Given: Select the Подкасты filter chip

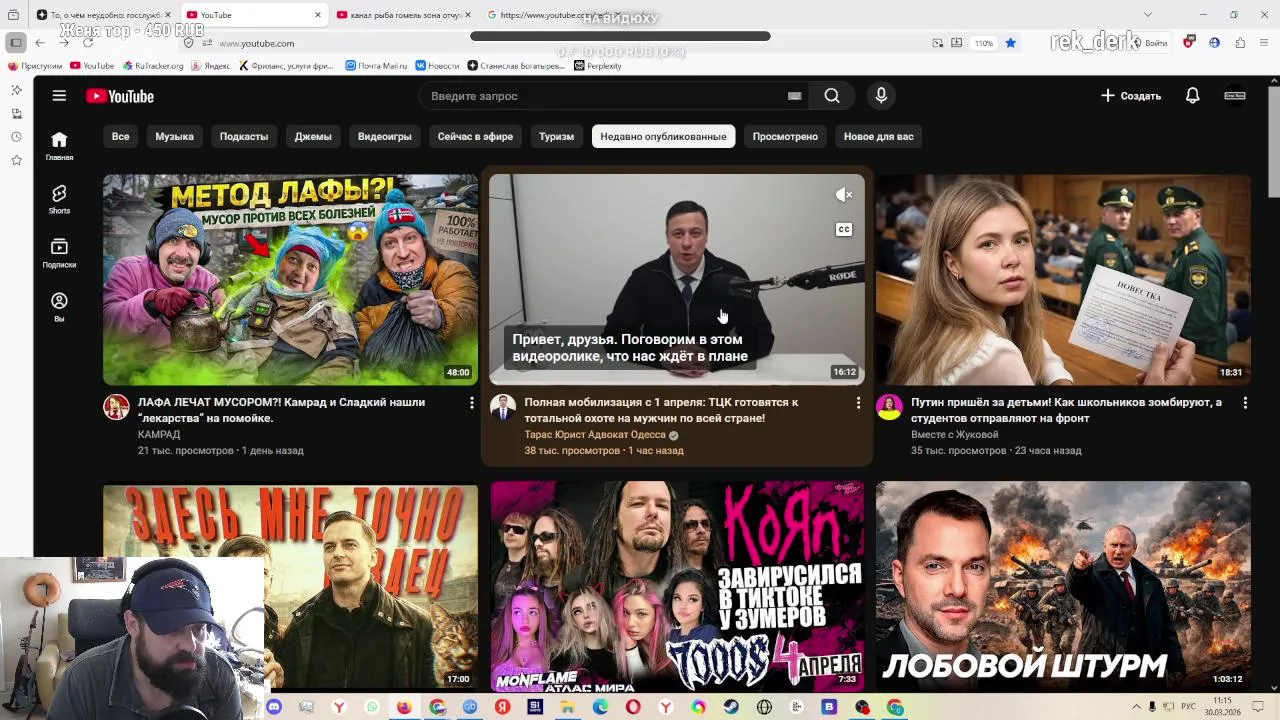Looking at the screenshot, I should (244, 136).
